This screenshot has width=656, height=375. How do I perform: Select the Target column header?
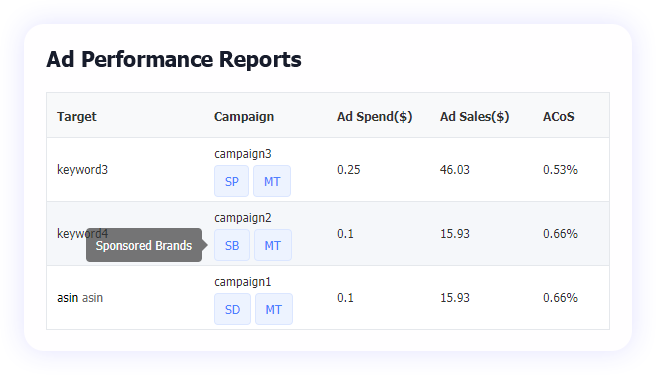tap(77, 116)
